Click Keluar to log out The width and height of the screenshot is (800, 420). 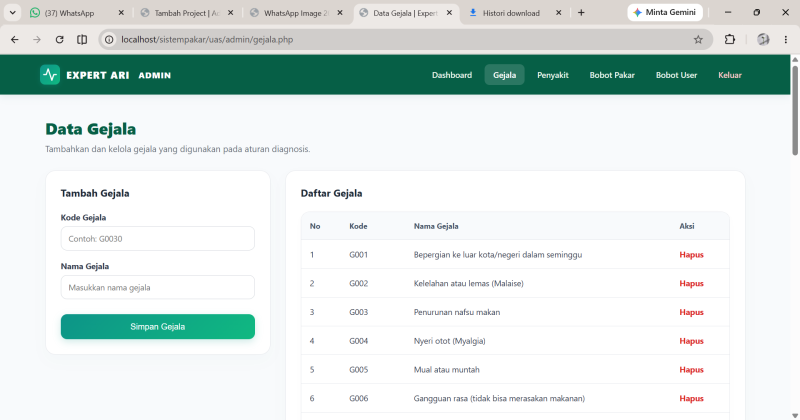coord(730,75)
